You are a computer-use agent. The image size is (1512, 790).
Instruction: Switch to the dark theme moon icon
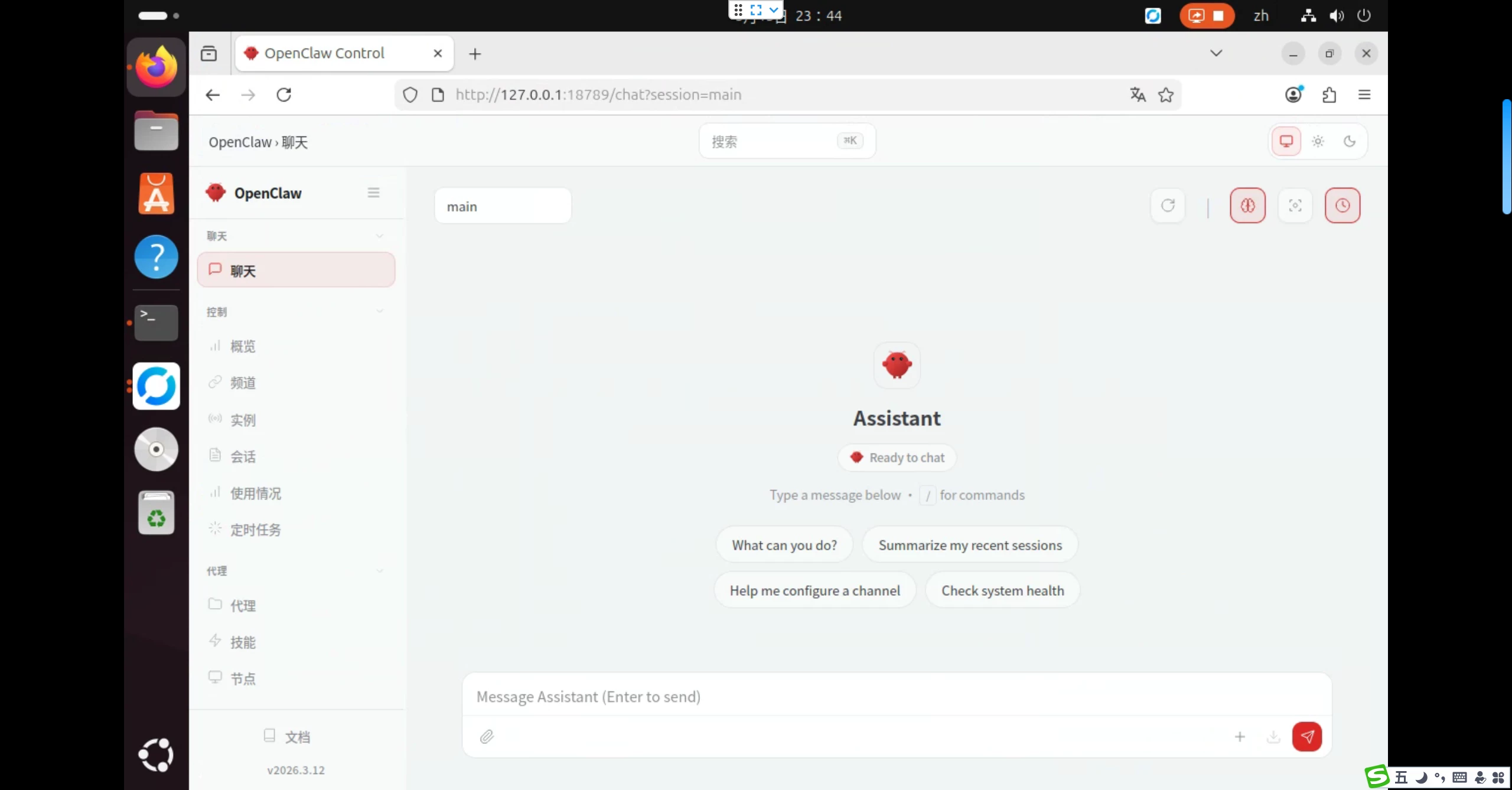[1349, 141]
